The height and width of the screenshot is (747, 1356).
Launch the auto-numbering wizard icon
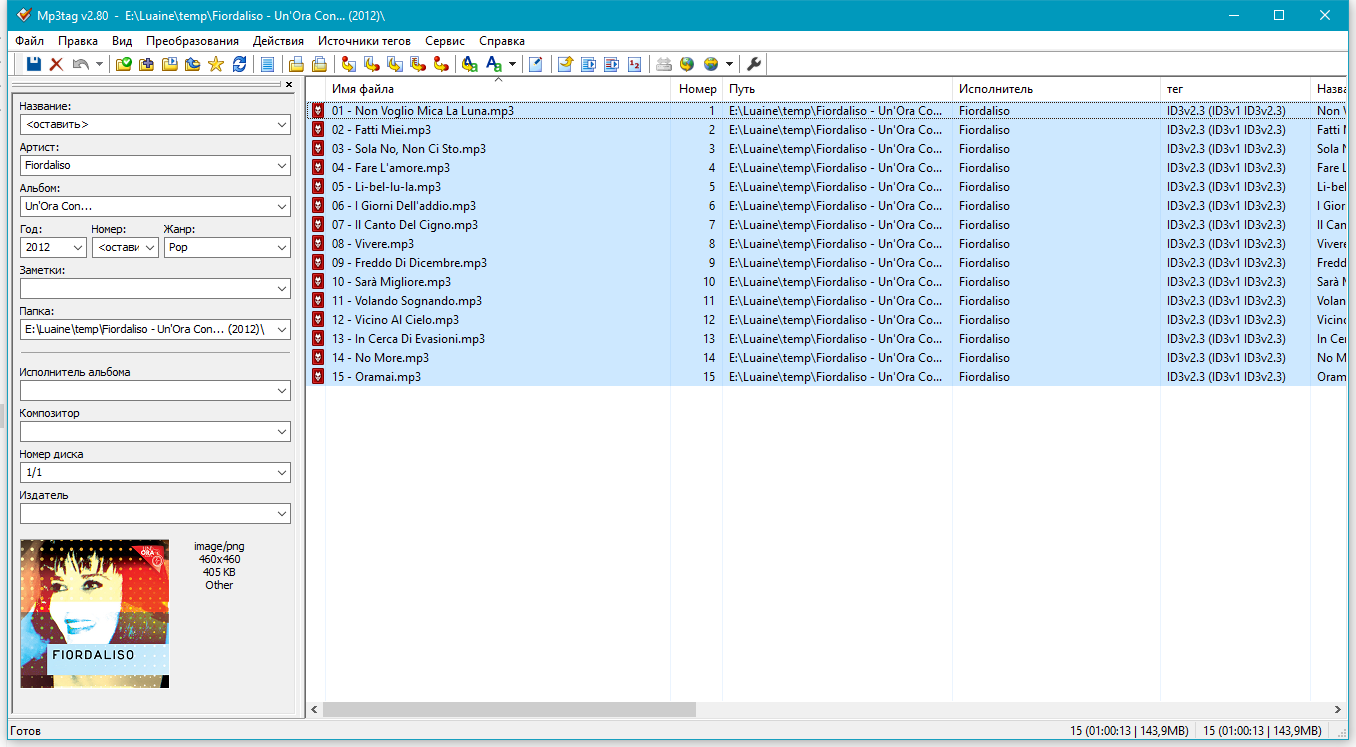point(634,64)
